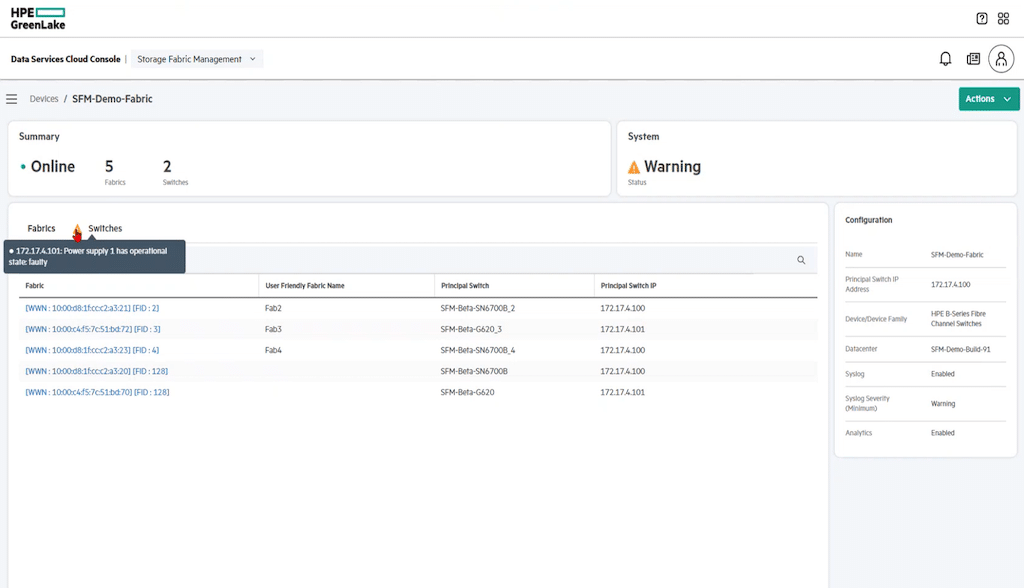The height and width of the screenshot is (588, 1024).
Task: Click the Fab4 fabric name cell
Action: click(273, 350)
